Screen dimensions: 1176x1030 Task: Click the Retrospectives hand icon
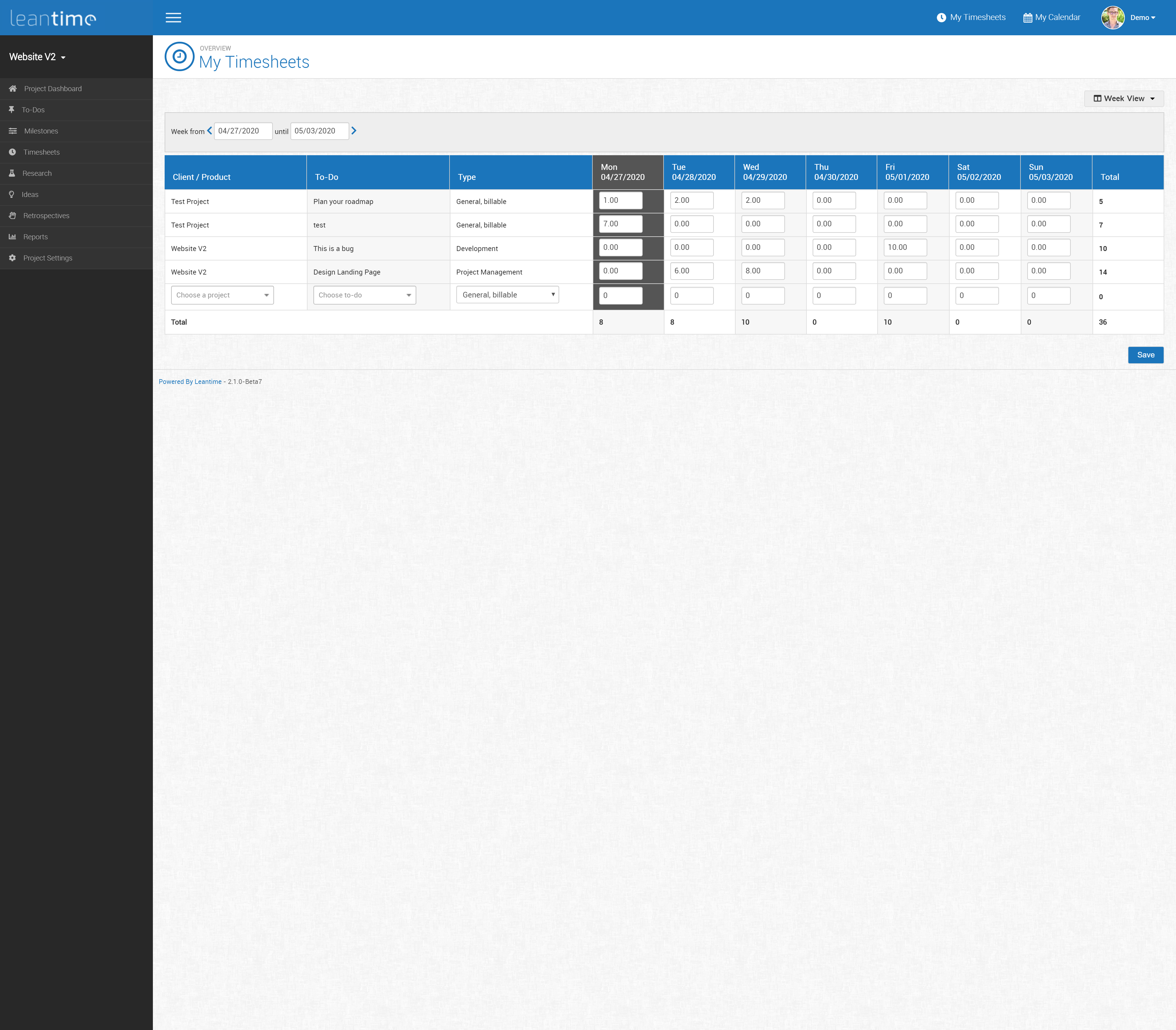[12, 215]
